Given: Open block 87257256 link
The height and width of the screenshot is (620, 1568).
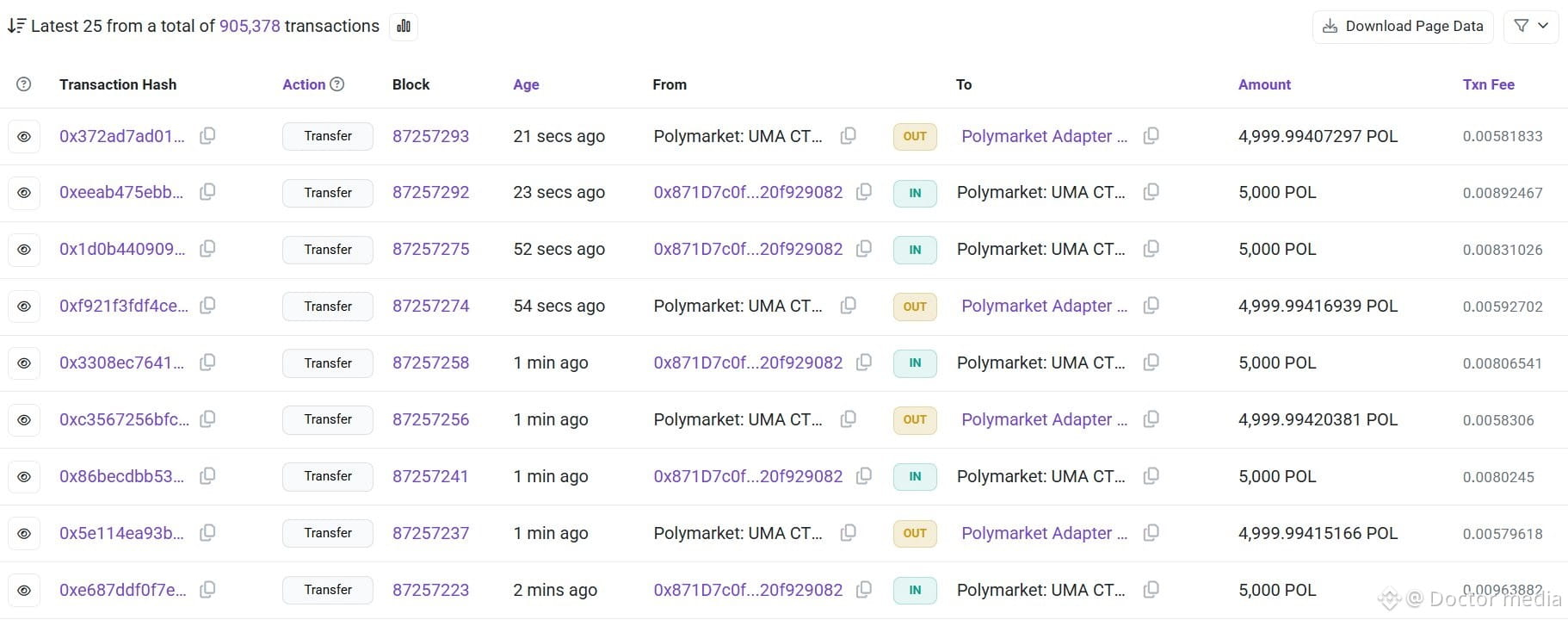Looking at the screenshot, I should (430, 419).
